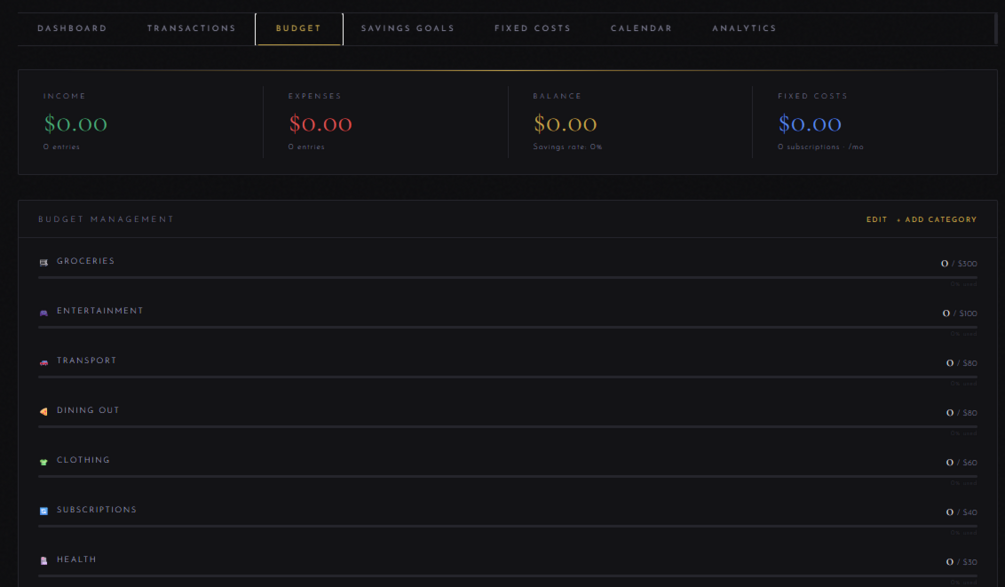Switch to the Transactions tab
The image size is (1005, 587).
[x=191, y=28]
